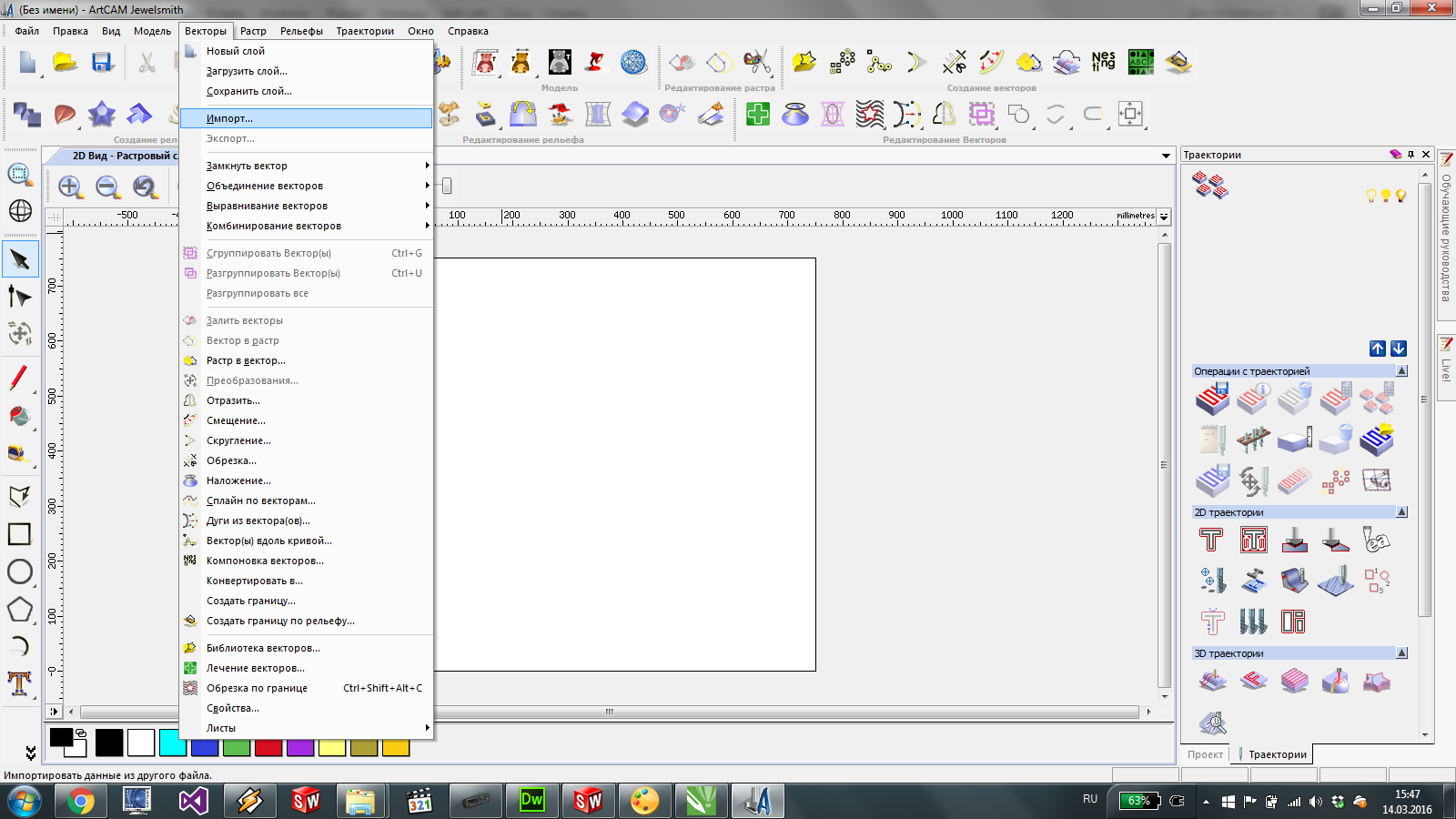Activate the node editing tool
This screenshot has height=819, width=1456.
pos(20,297)
